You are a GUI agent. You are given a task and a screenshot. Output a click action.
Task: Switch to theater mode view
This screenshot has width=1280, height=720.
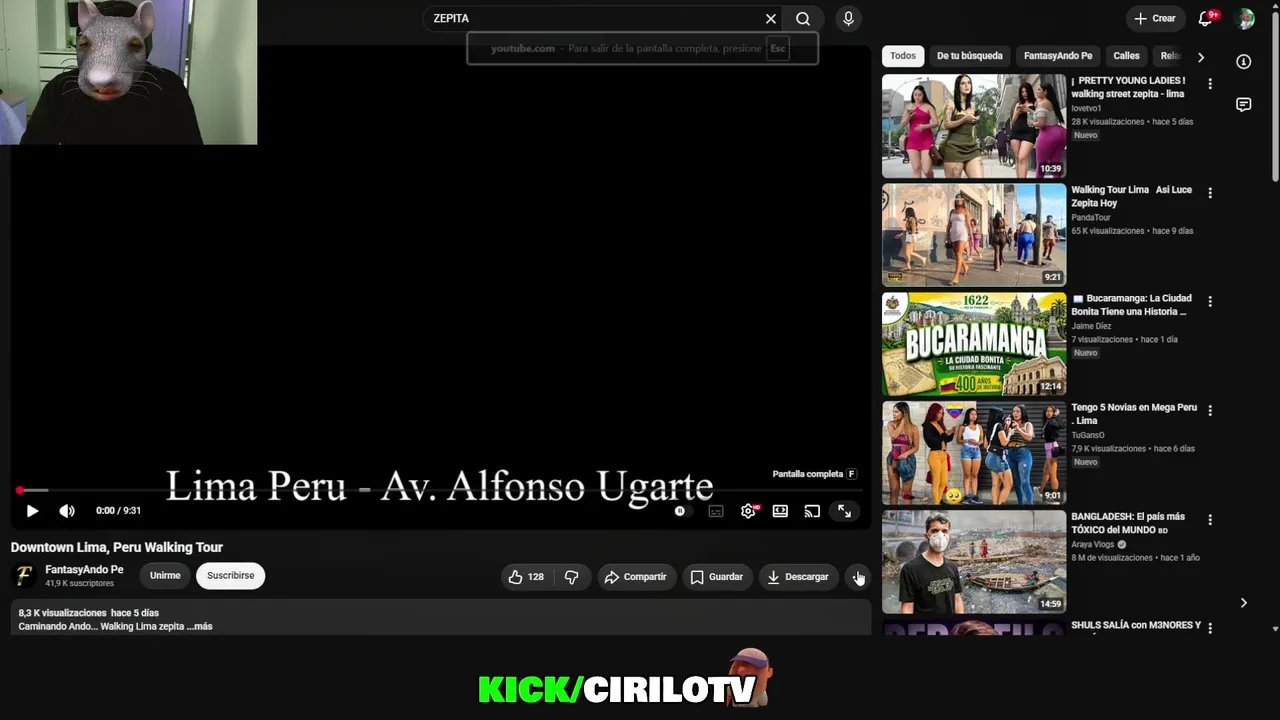click(780, 511)
